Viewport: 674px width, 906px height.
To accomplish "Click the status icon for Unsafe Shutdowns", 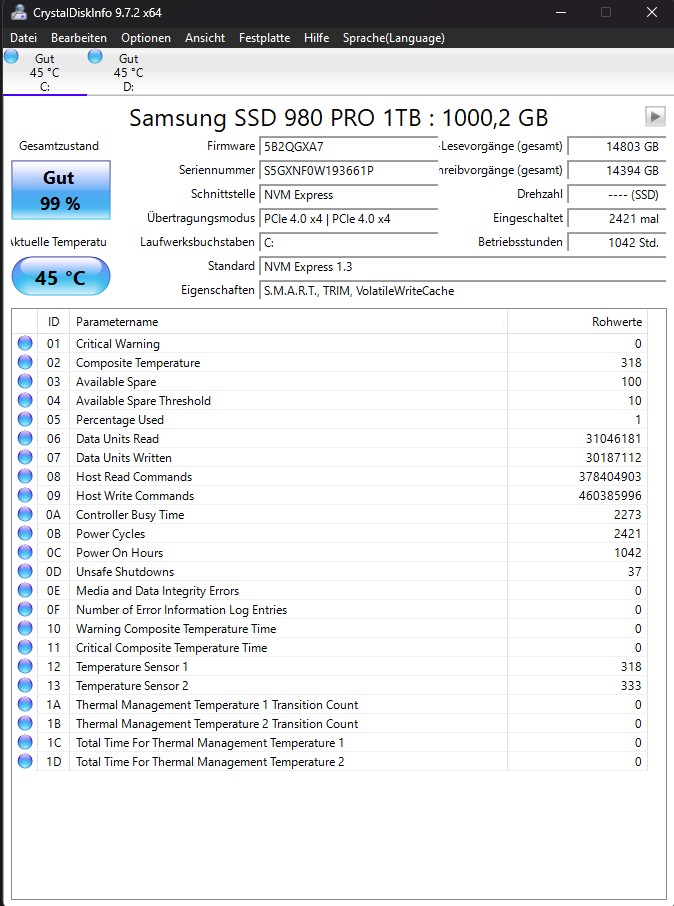I will (x=25, y=571).
